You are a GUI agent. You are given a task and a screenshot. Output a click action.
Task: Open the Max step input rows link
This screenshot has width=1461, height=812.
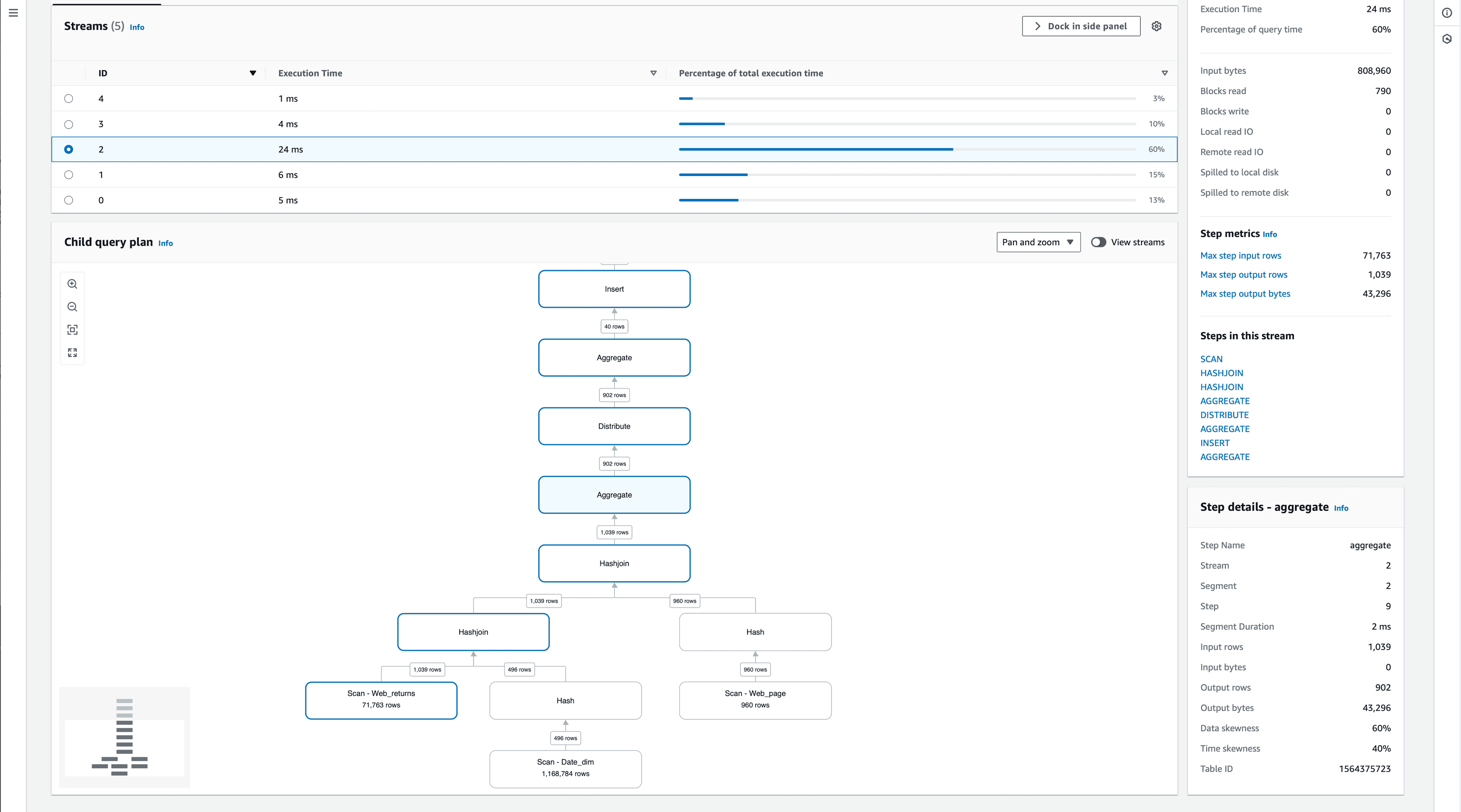pyautogui.click(x=1241, y=255)
